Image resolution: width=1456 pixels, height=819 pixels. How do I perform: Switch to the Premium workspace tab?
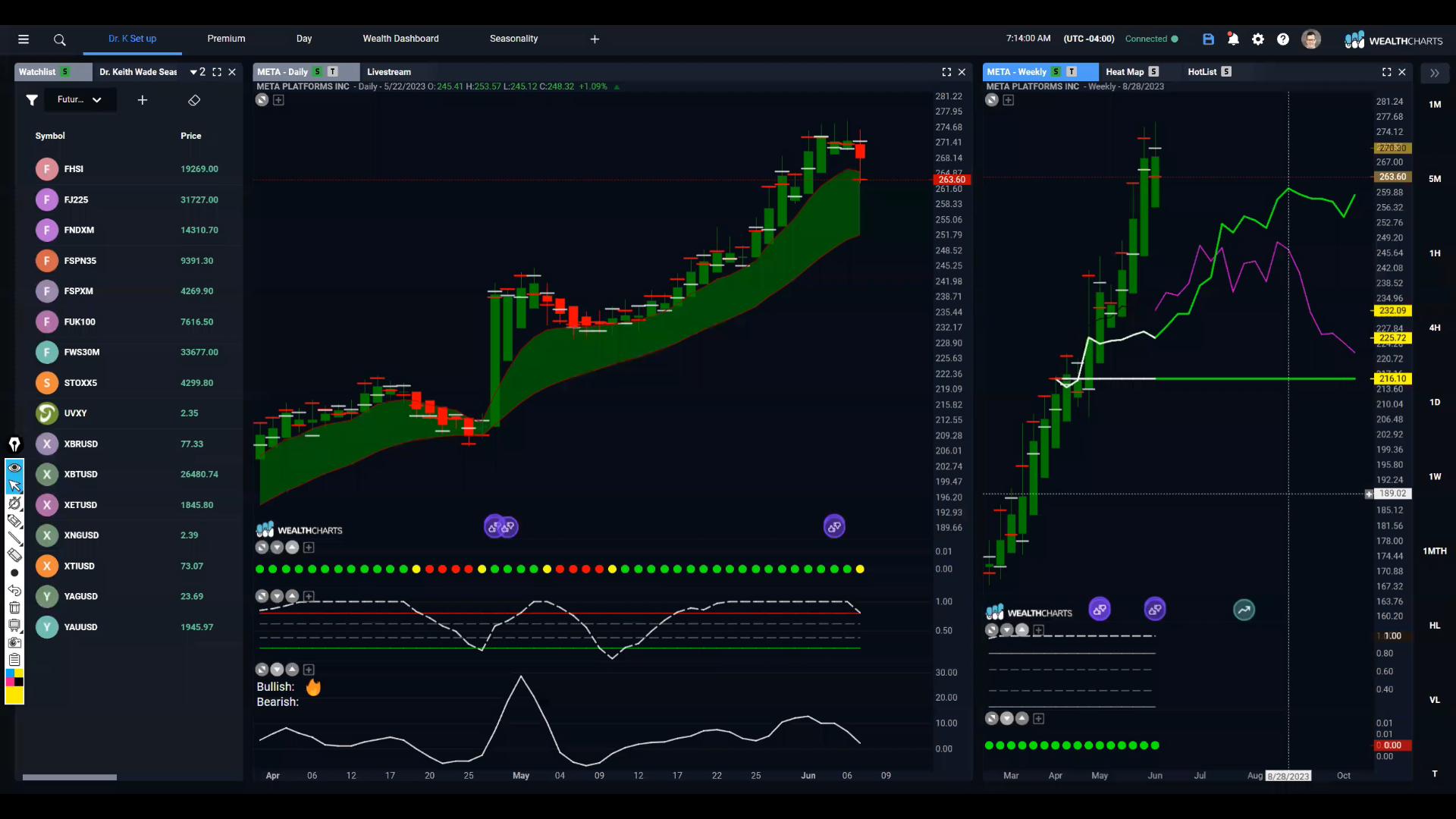(226, 39)
